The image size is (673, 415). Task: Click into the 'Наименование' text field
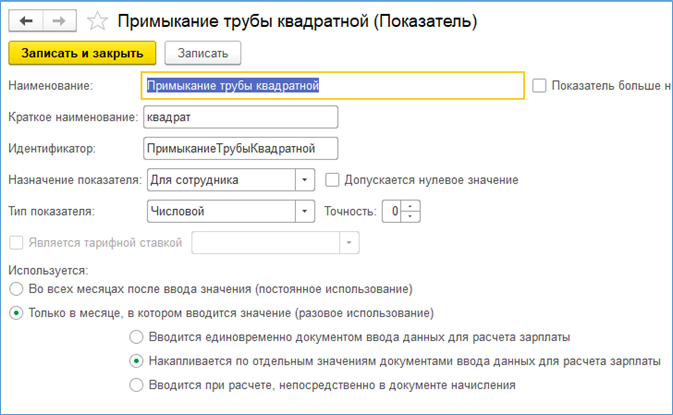pyautogui.click(x=333, y=86)
